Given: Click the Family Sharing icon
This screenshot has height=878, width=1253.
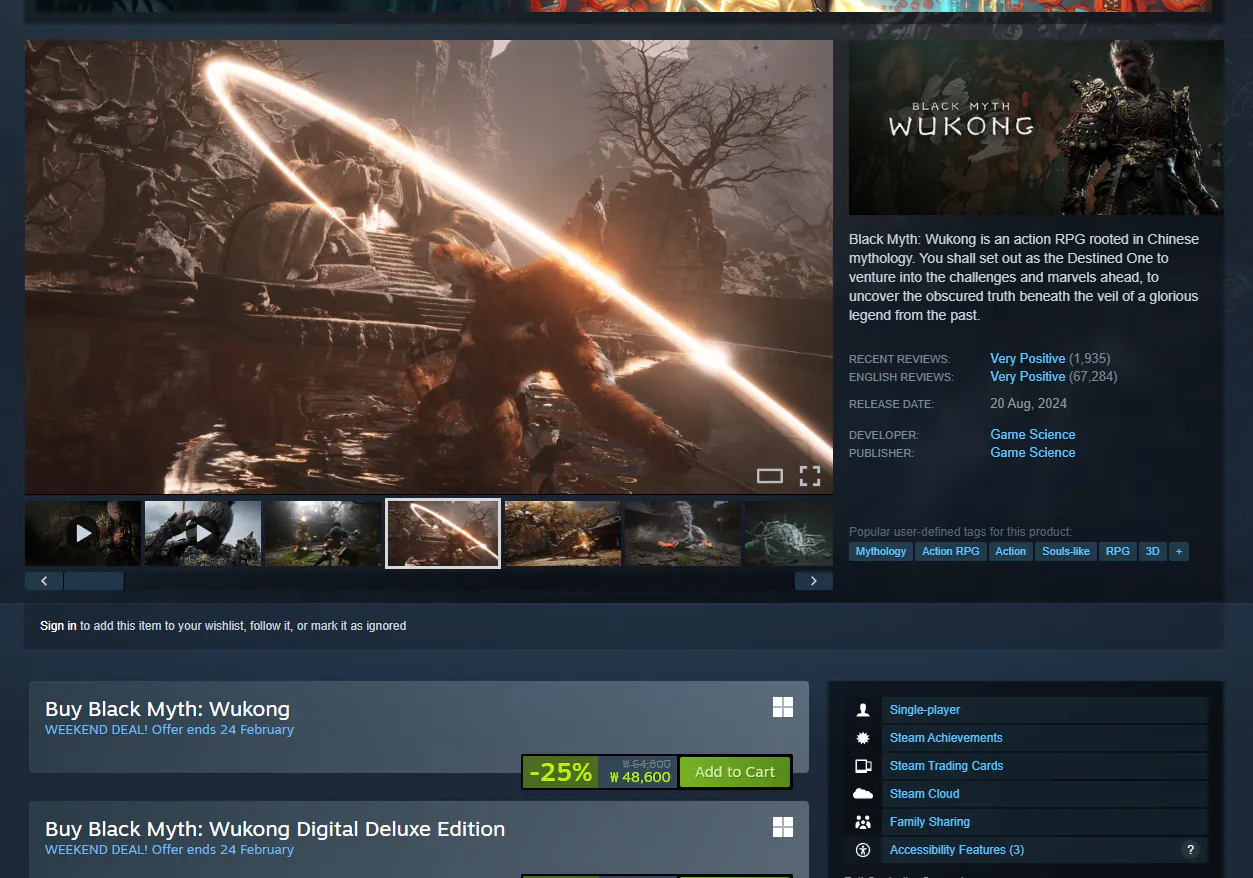Looking at the screenshot, I should click(862, 821).
